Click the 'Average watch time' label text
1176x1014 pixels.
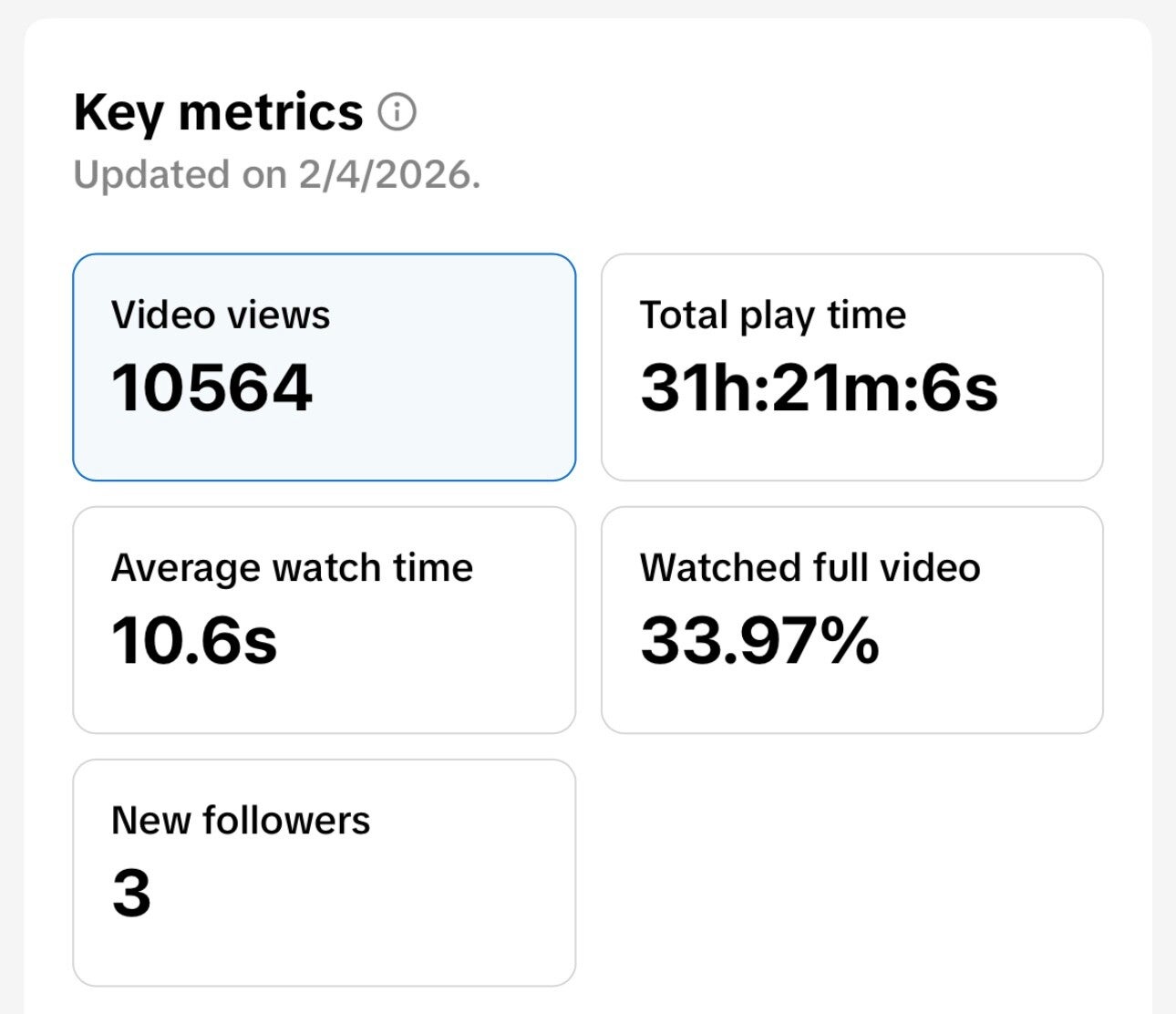tap(292, 568)
